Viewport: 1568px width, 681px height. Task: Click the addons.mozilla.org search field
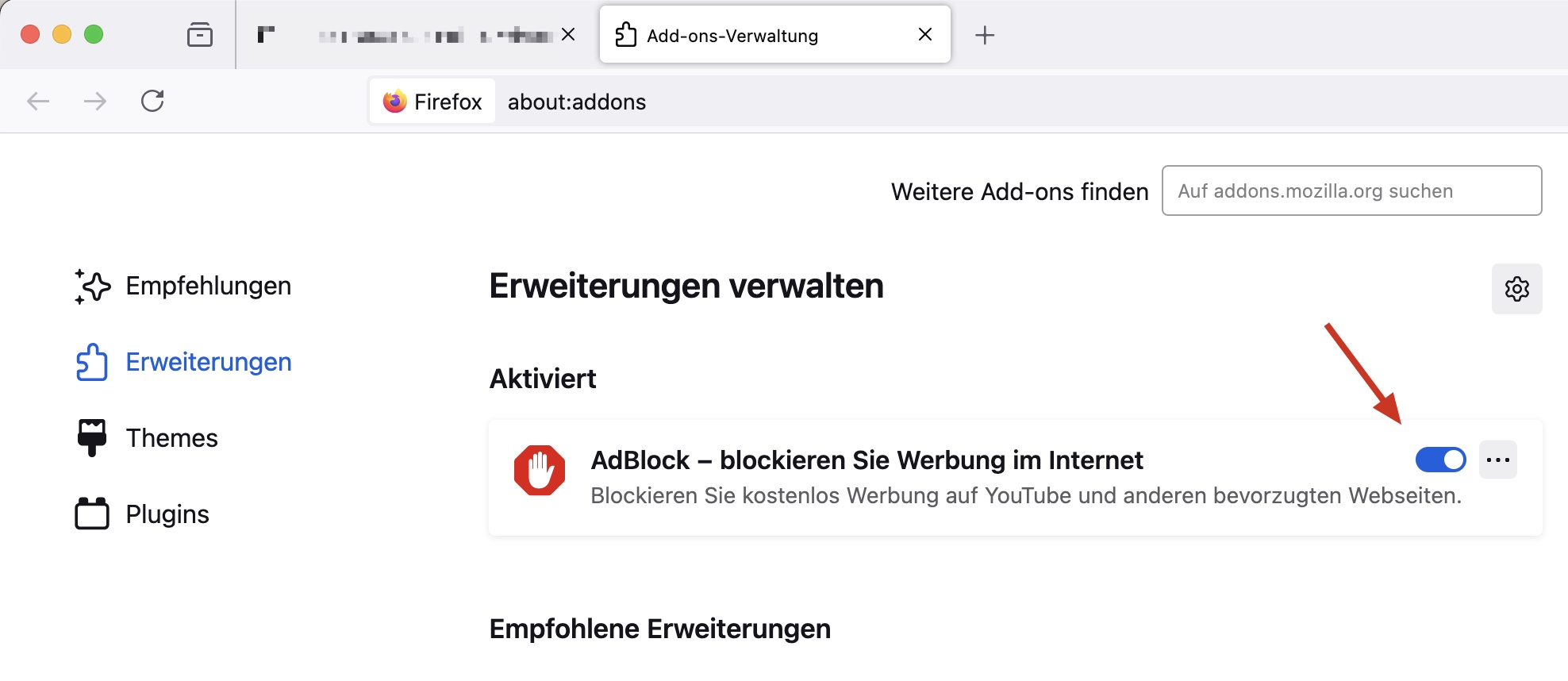[x=1351, y=191]
